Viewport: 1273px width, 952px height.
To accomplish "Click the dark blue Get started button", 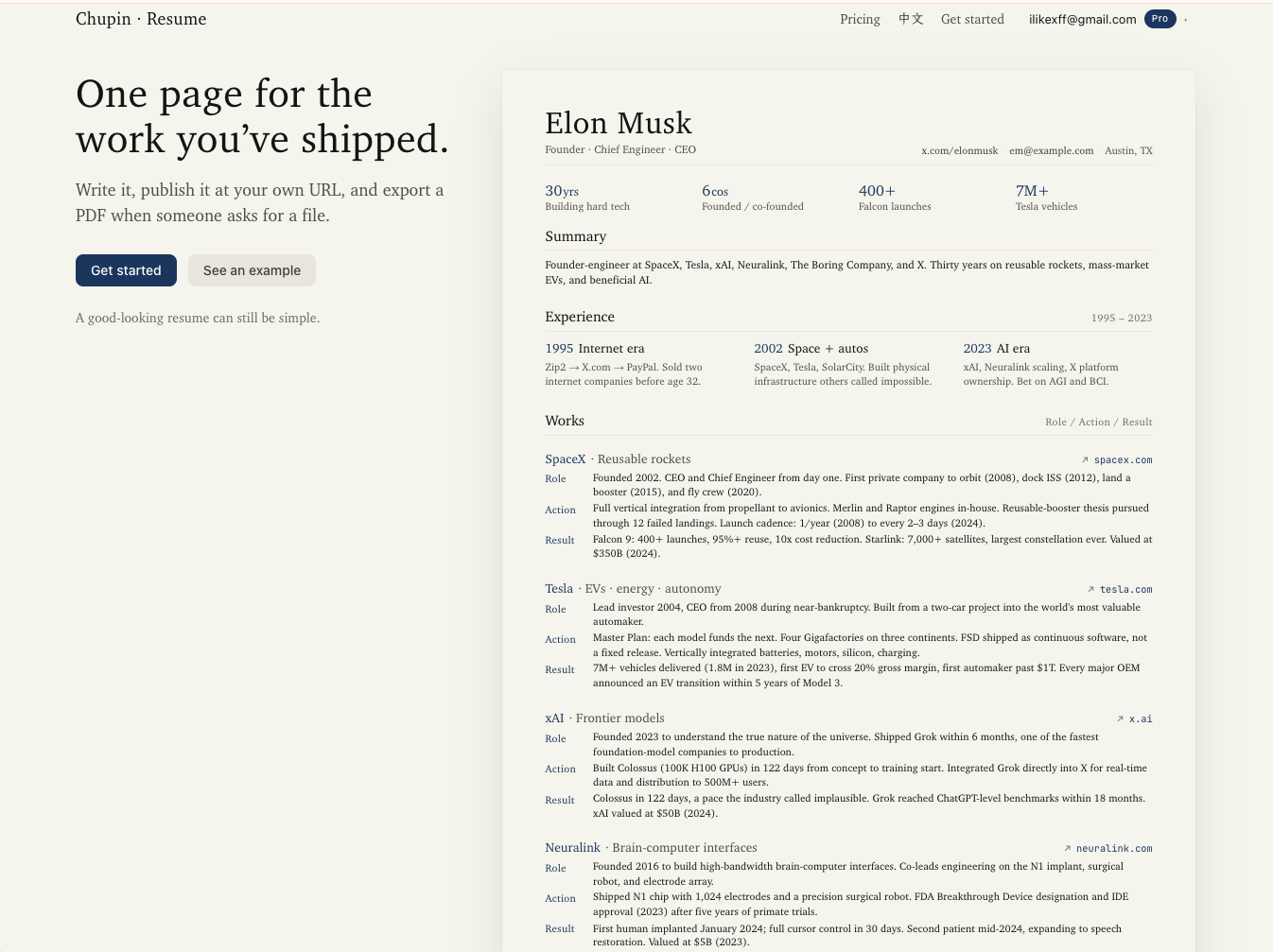I will click(126, 270).
